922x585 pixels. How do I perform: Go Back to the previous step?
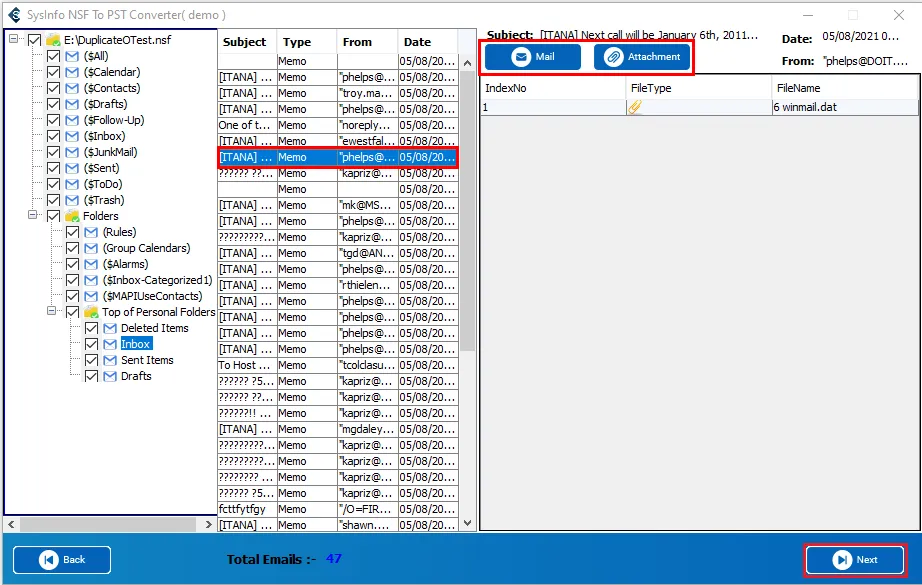(x=63, y=559)
